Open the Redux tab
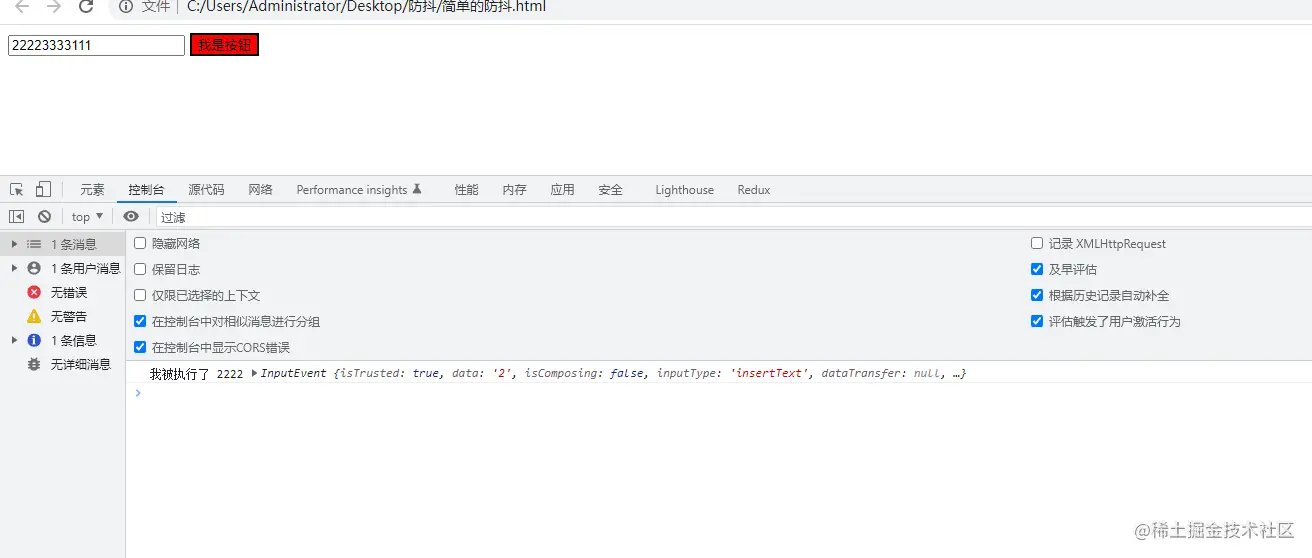This screenshot has height=558, width=1312. click(x=754, y=190)
